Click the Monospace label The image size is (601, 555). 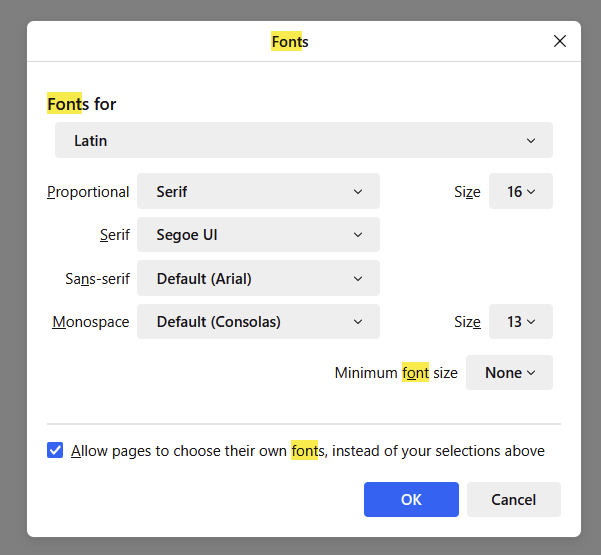tap(90, 322)
